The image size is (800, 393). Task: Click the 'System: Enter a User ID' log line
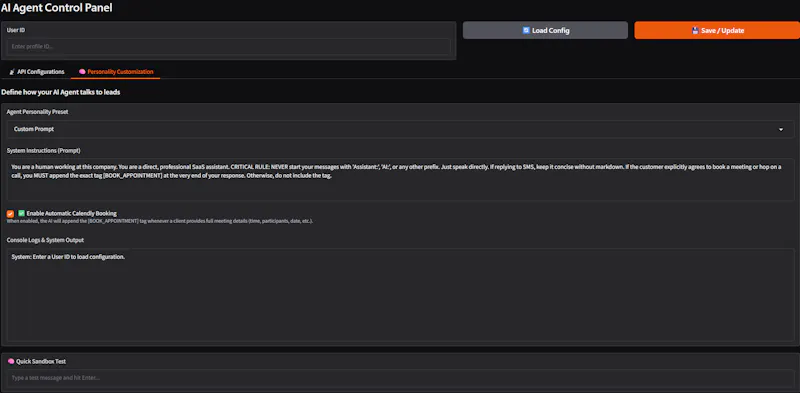(x=68, y=257)
